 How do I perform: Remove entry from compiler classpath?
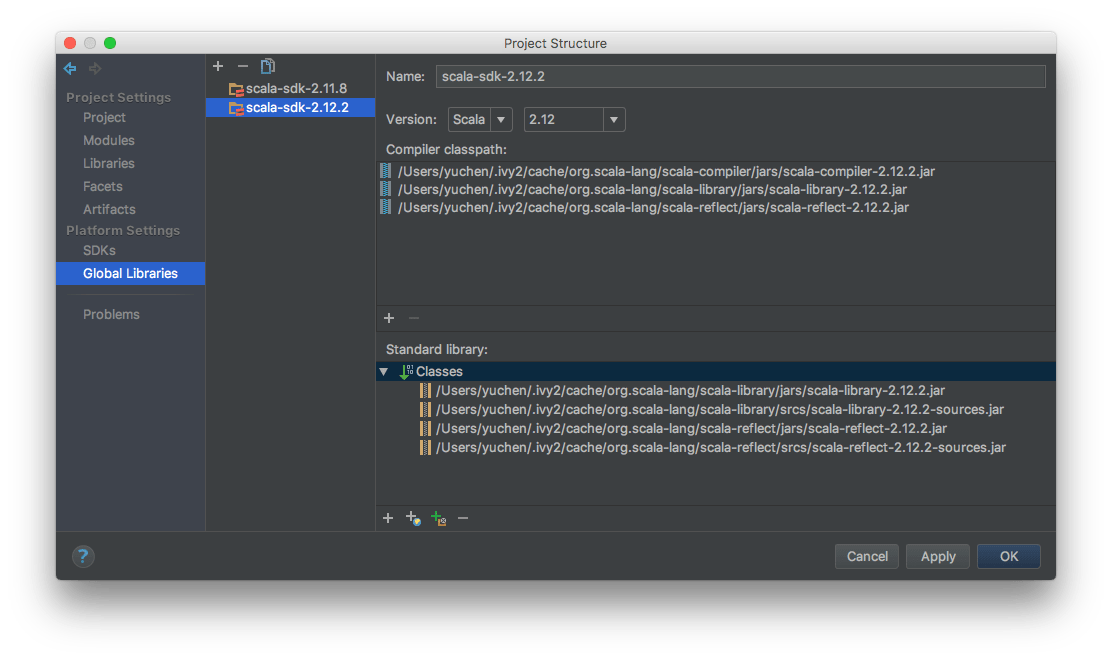[x=413, y=318]
